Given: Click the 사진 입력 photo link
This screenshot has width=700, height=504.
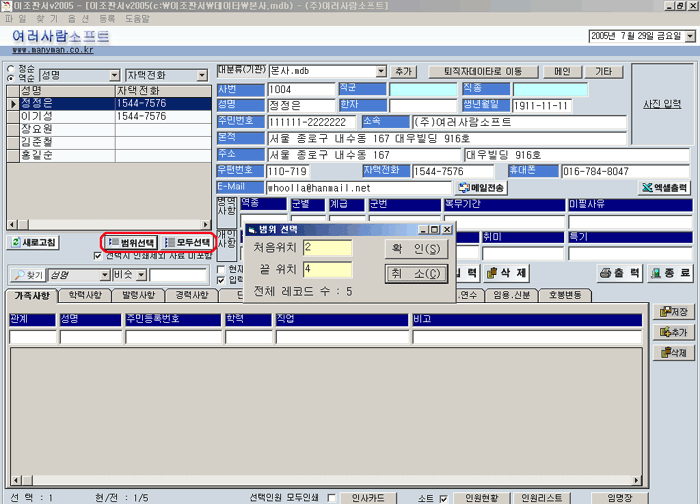Looking at the screenshot, I should tap(661, 104).
